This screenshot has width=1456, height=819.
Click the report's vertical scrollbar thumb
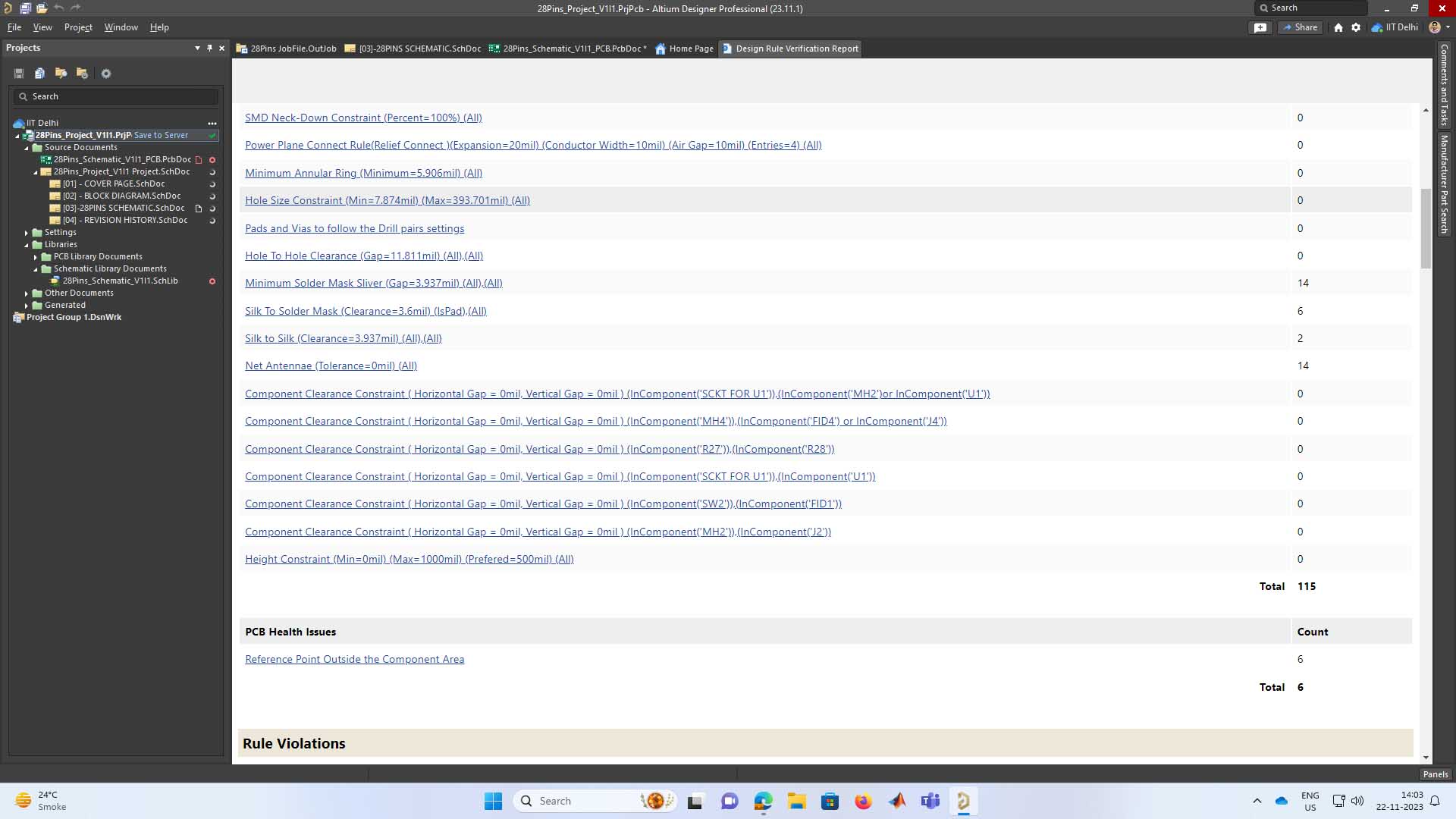pos(1426,227)
